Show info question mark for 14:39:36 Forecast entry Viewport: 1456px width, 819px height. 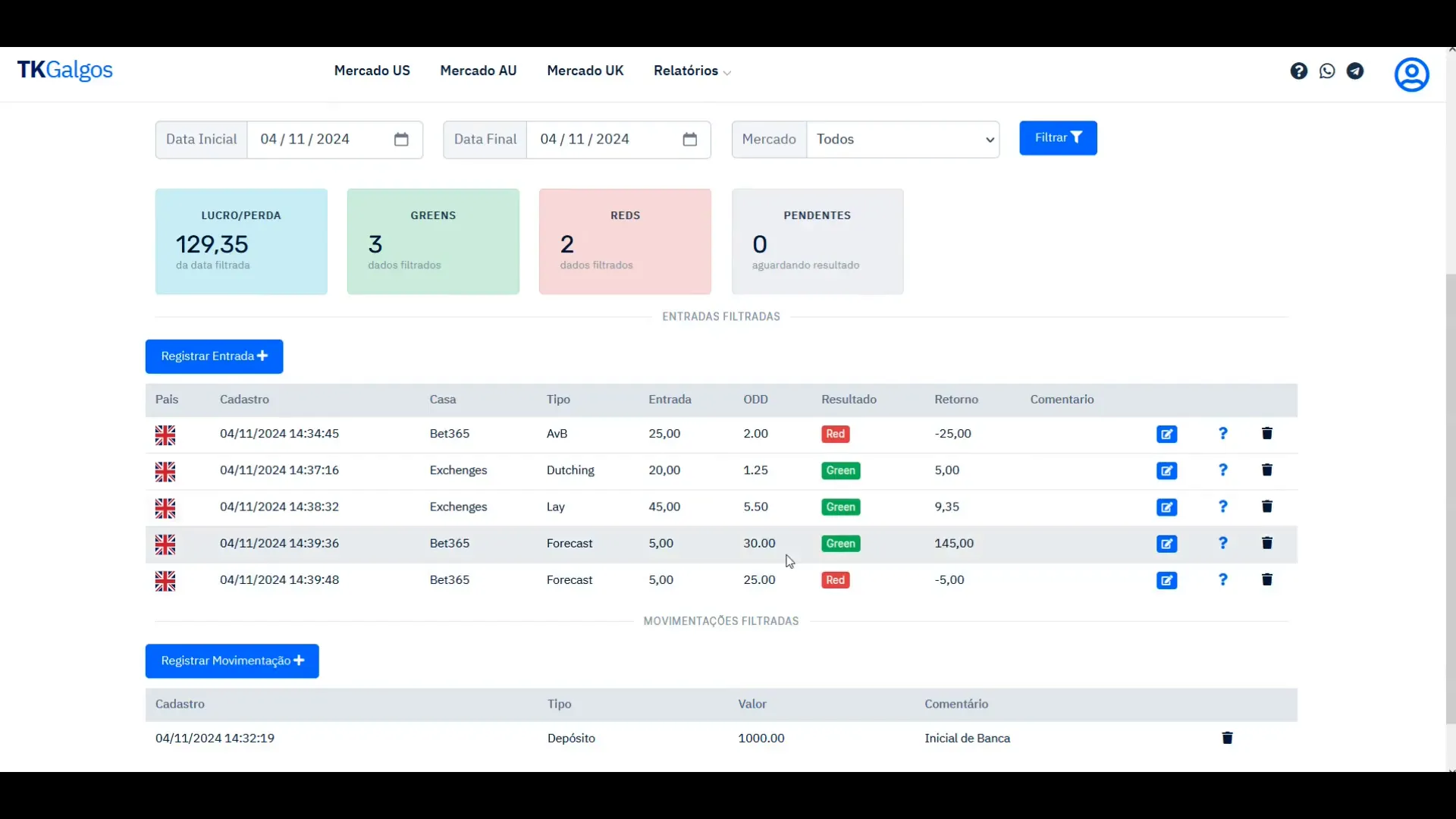1222,543
